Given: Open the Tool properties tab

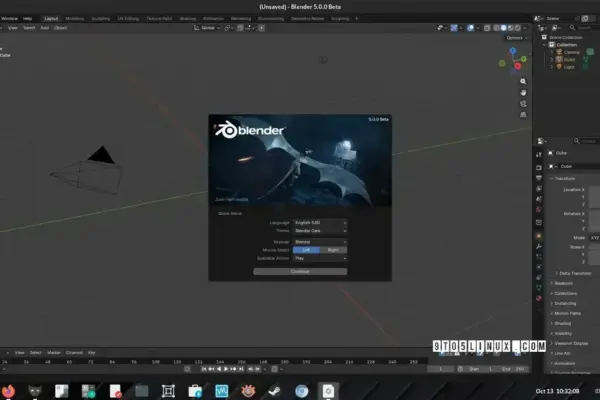Looking at the screenshot, I should (539, 155).
